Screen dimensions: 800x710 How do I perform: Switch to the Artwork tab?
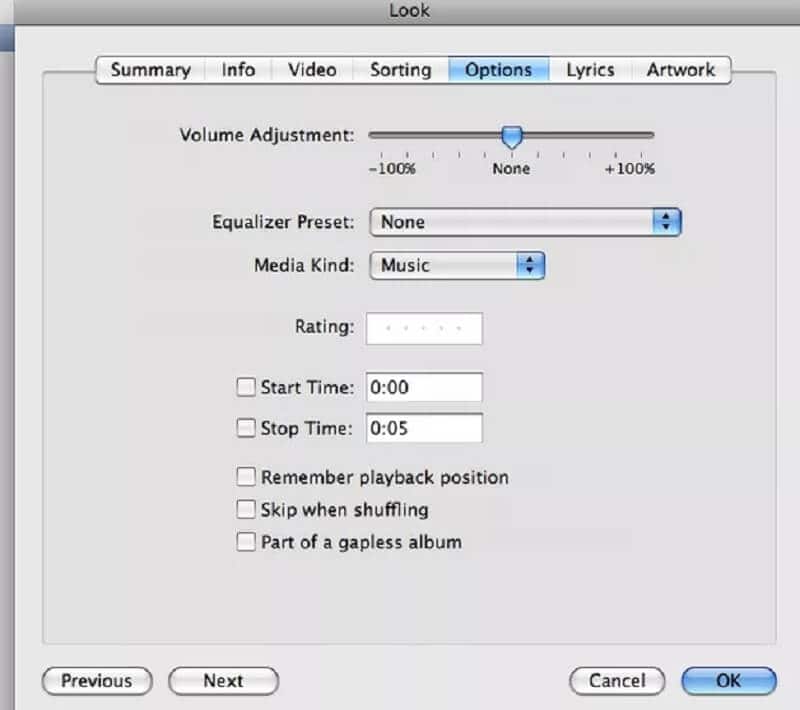coord(681,70)
